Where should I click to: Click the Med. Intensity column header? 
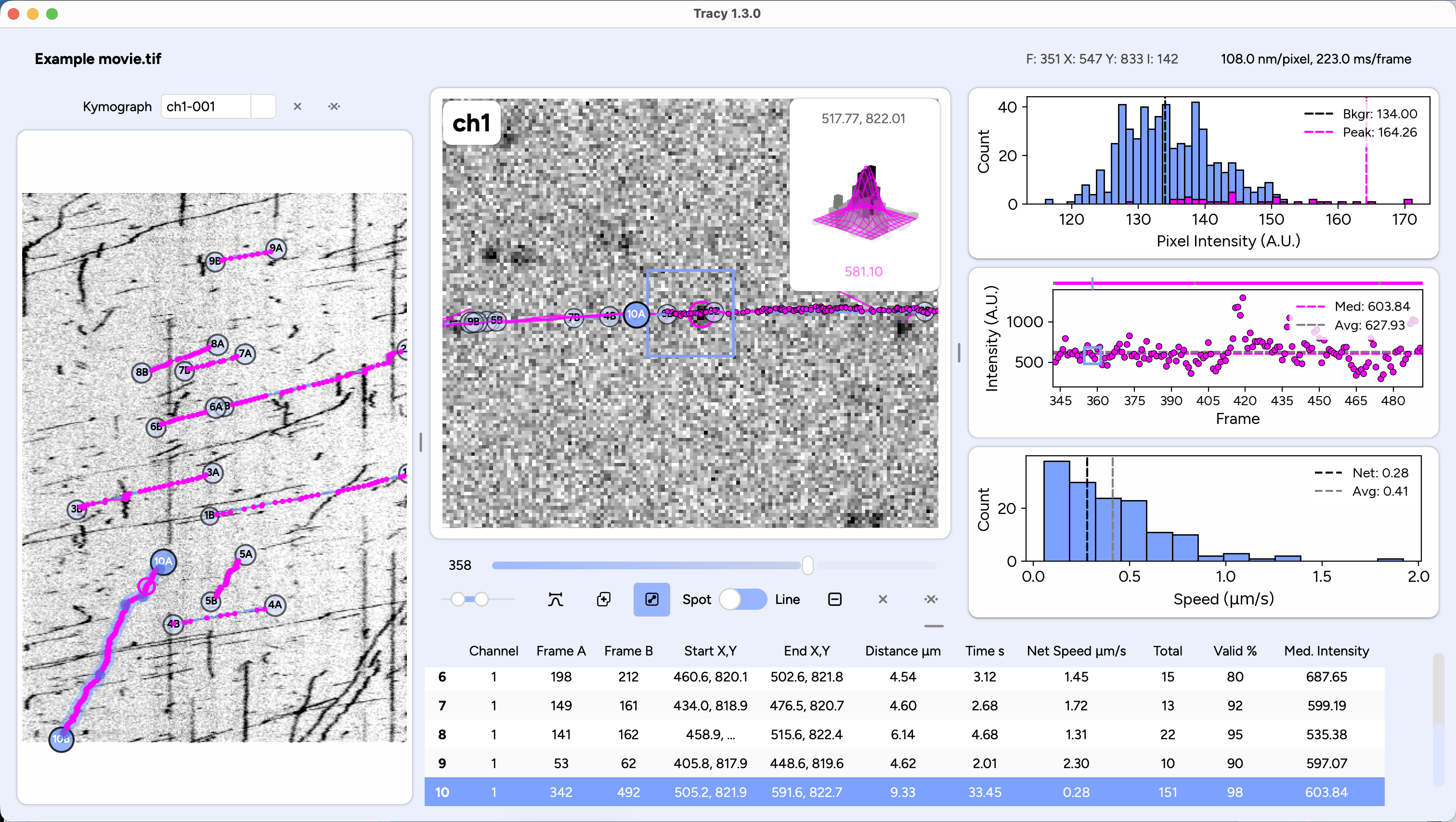1326,651
